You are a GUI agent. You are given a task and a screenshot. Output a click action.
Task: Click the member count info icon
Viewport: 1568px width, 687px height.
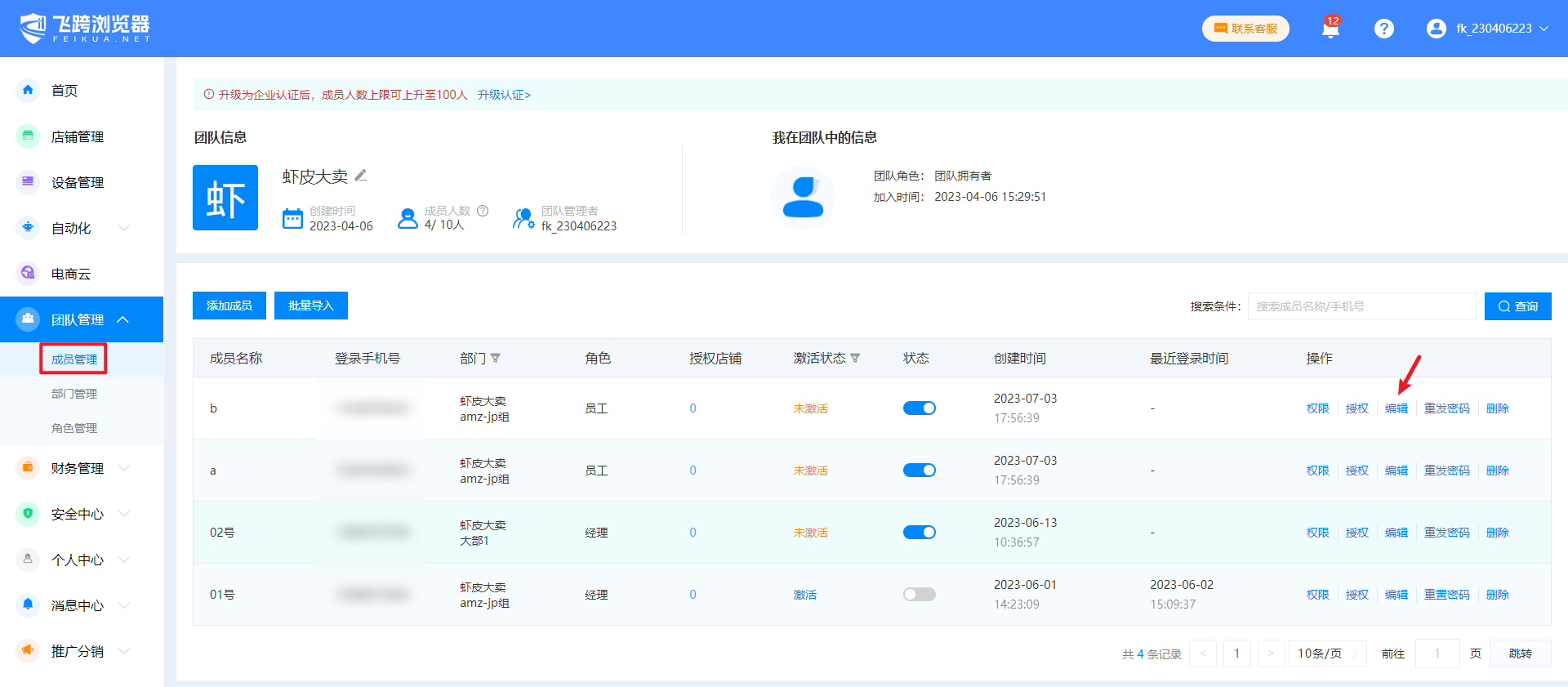point(483,211)
